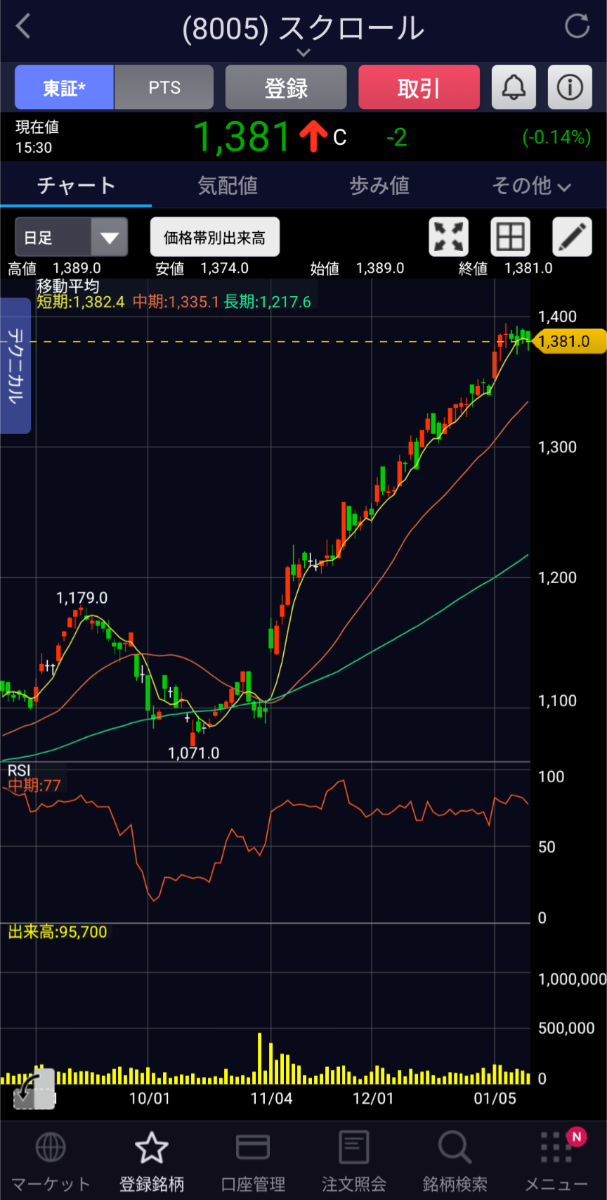Expand chevron under stock name

point(304,52)
